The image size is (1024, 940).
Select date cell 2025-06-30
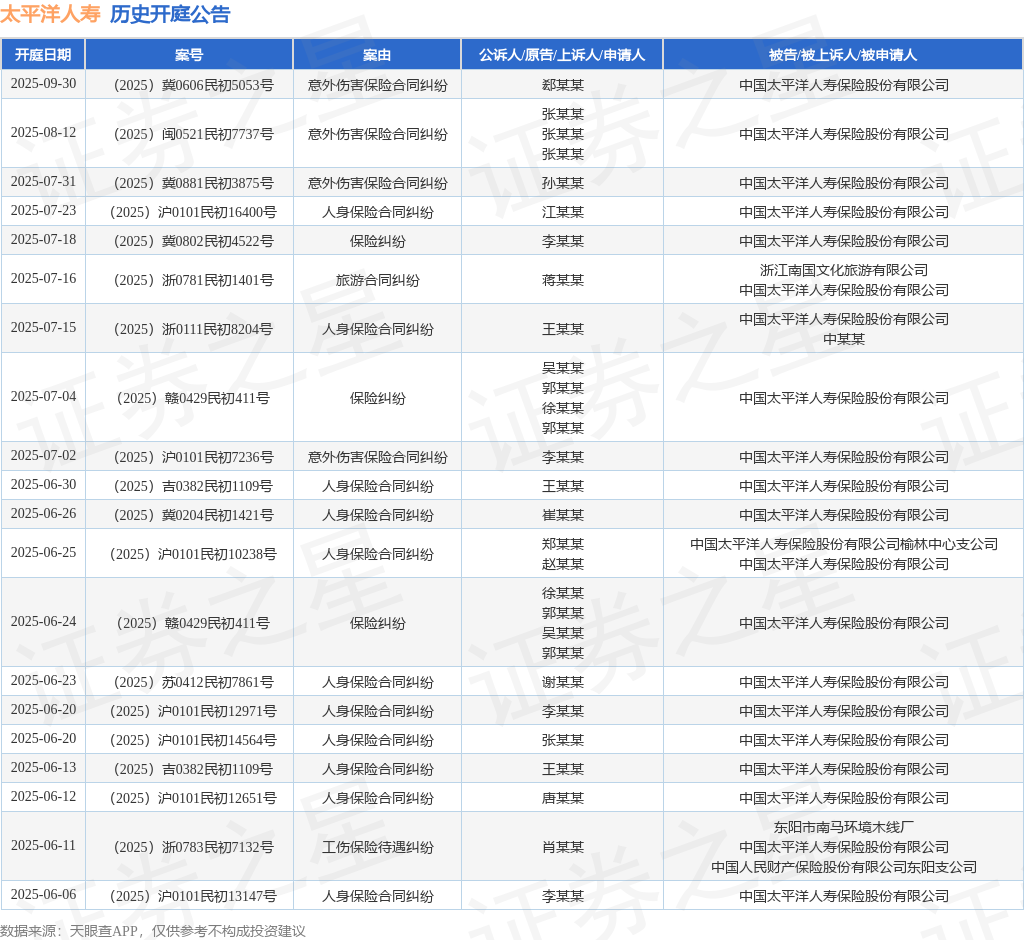pos(43,485)
